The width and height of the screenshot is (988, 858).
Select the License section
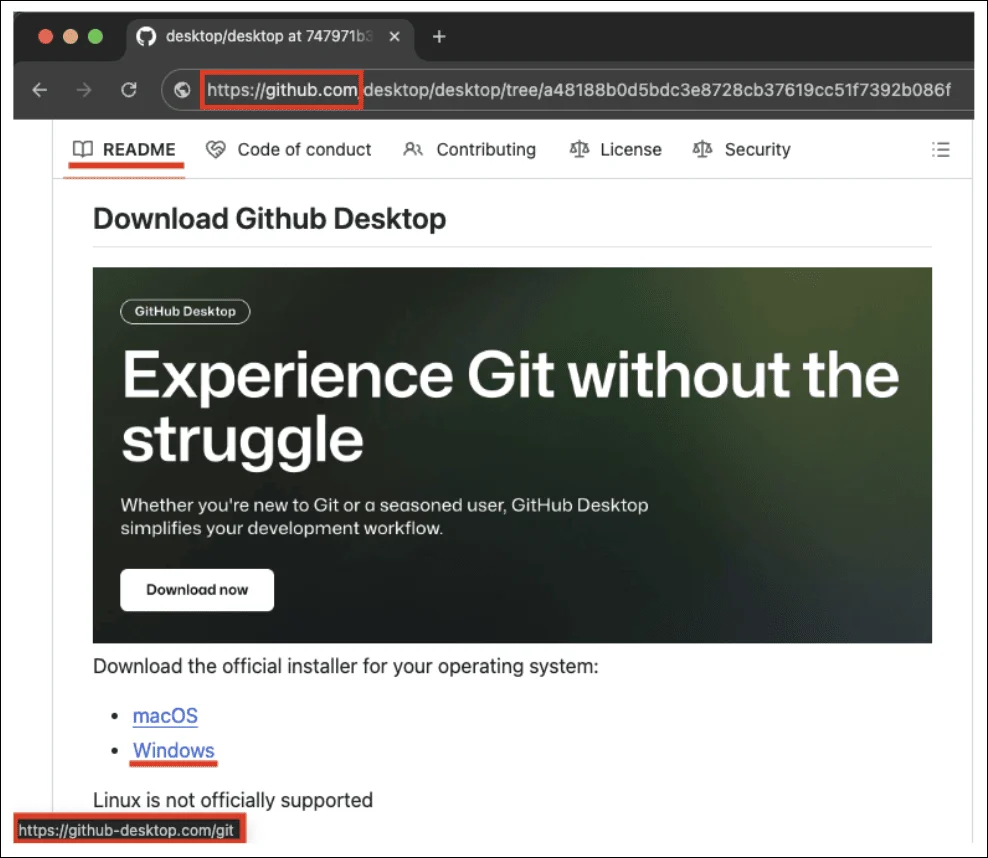tap(630, 148)
